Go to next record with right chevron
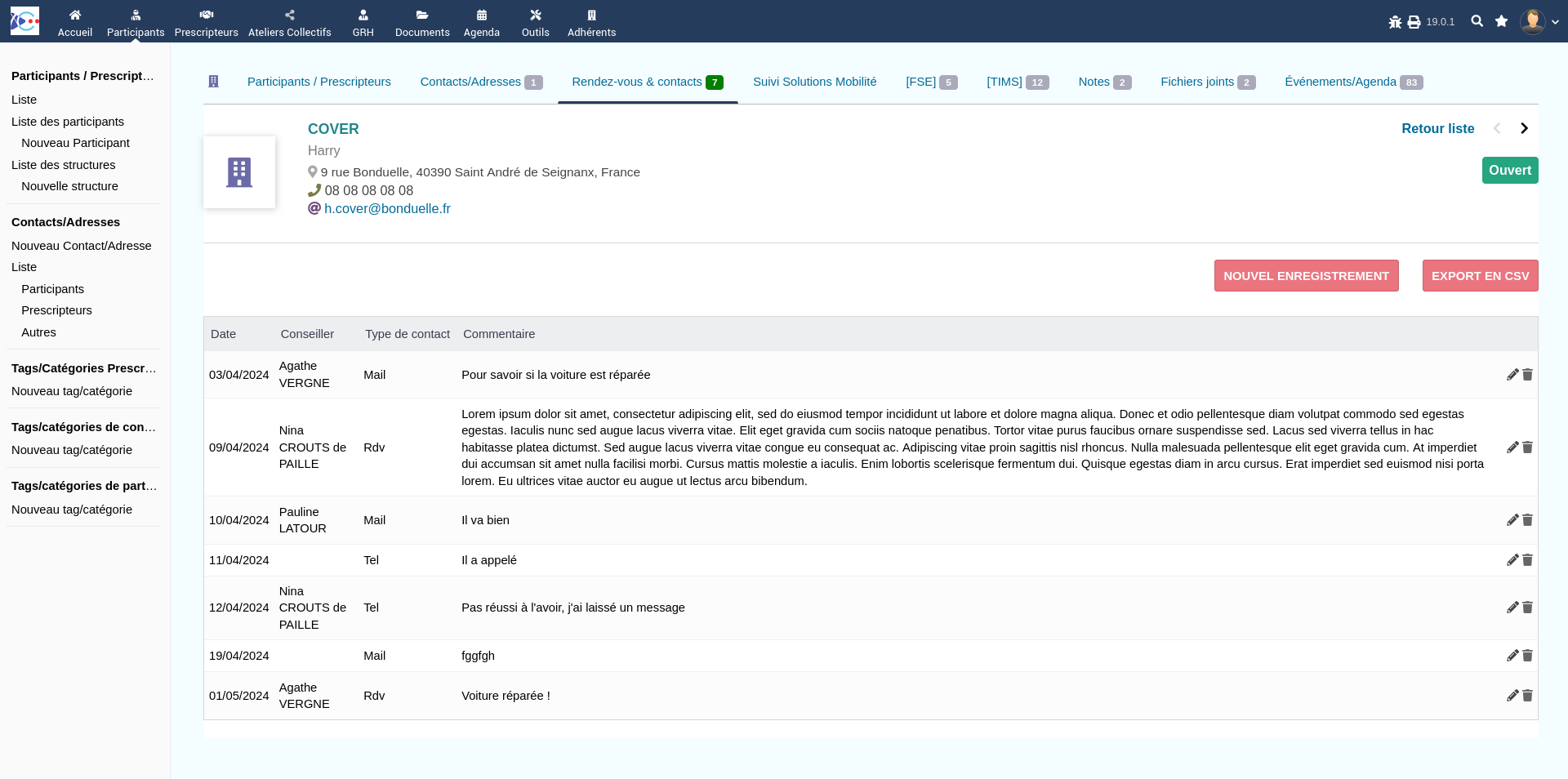 tap(1524, 128)
